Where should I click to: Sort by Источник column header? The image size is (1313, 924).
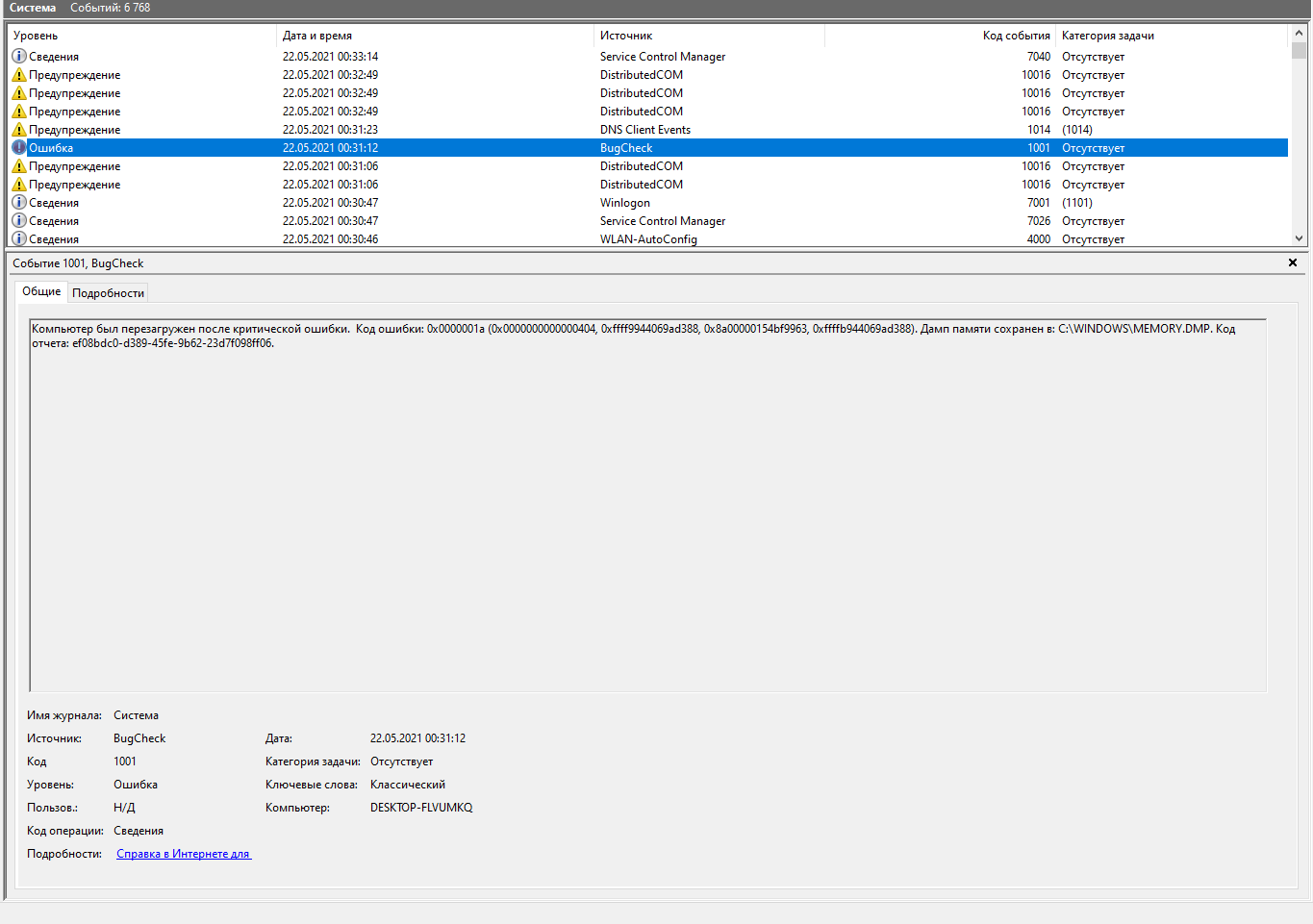(709, 36)
